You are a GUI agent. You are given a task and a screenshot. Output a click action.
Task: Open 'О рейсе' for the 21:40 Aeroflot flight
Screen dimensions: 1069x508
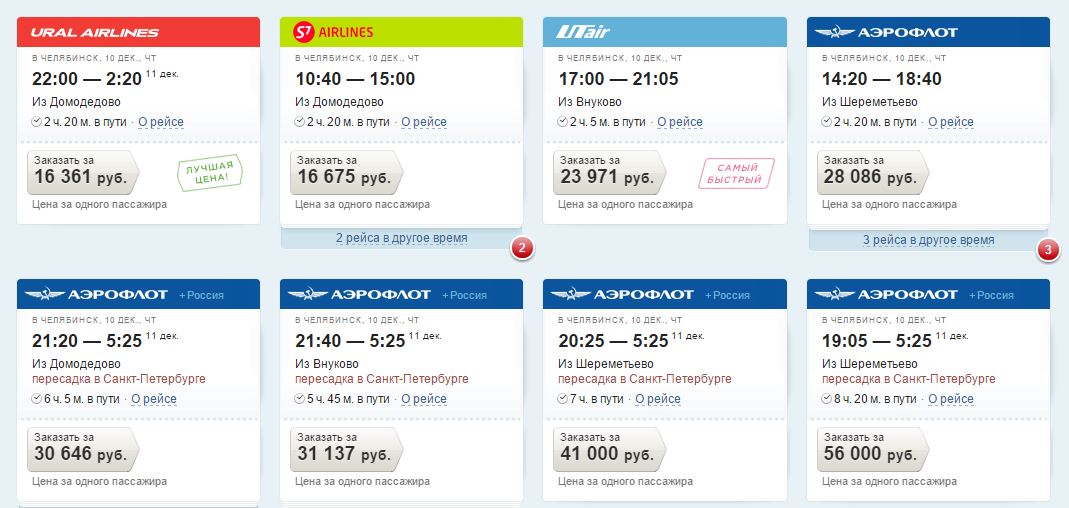(x=424, y=399)
